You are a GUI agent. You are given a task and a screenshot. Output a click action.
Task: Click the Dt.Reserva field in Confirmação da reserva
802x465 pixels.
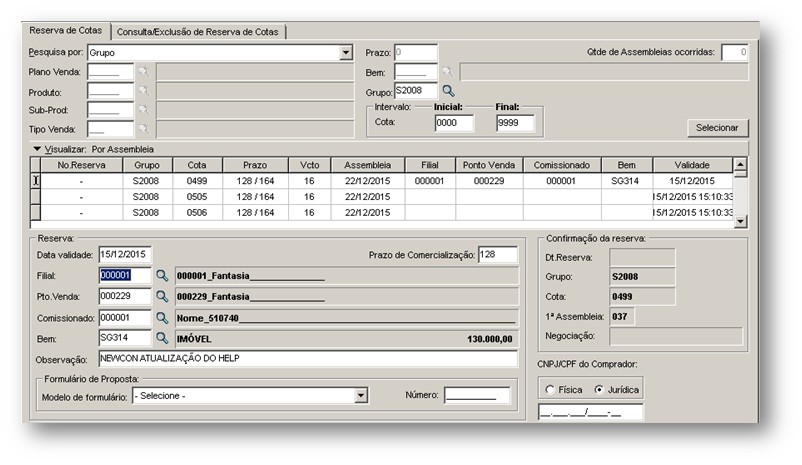(x=642, y=257)
